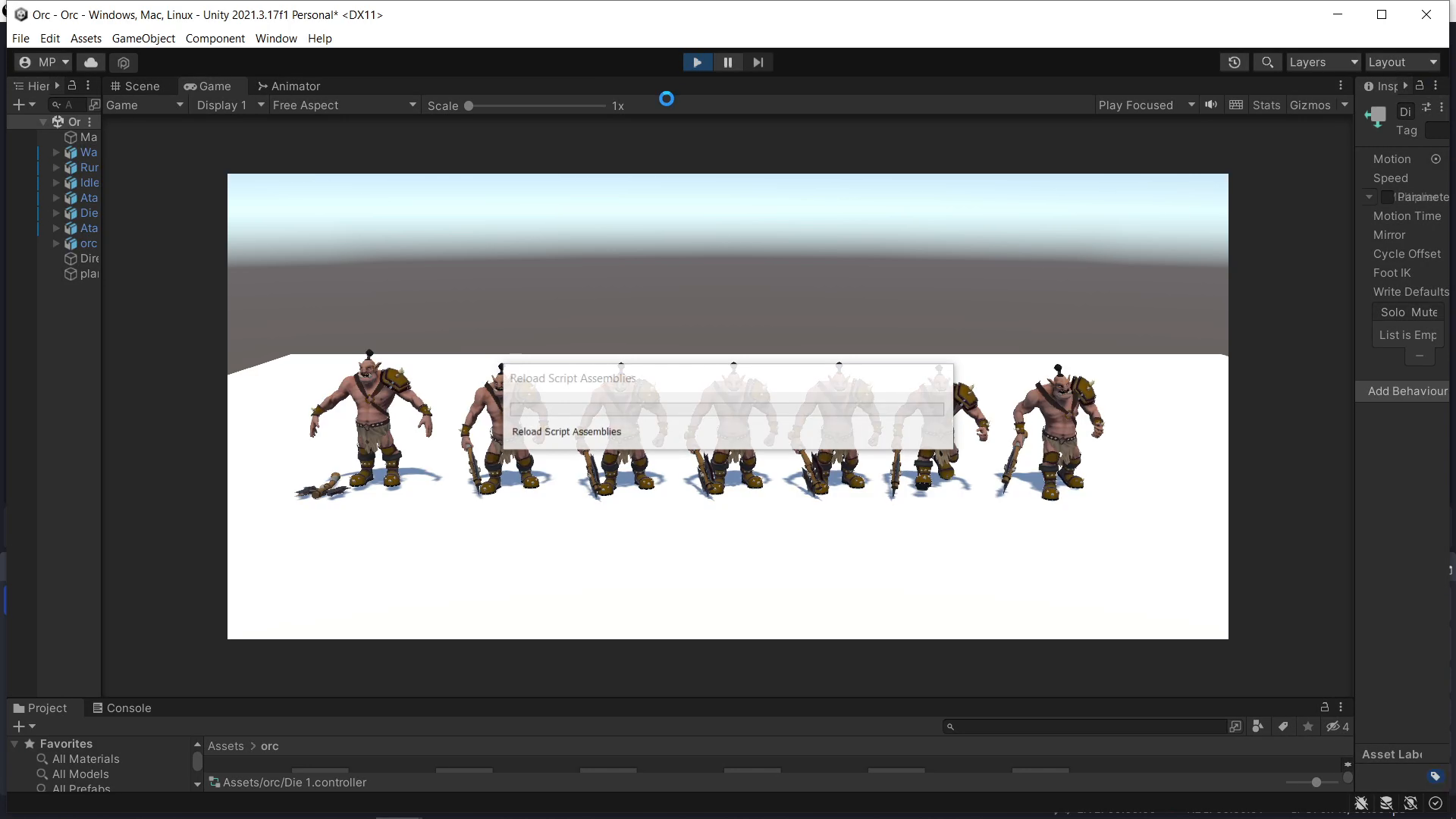
Task: Click the Game view Scale slider handle
Action: pyautogui.click(x=469, y=105)
